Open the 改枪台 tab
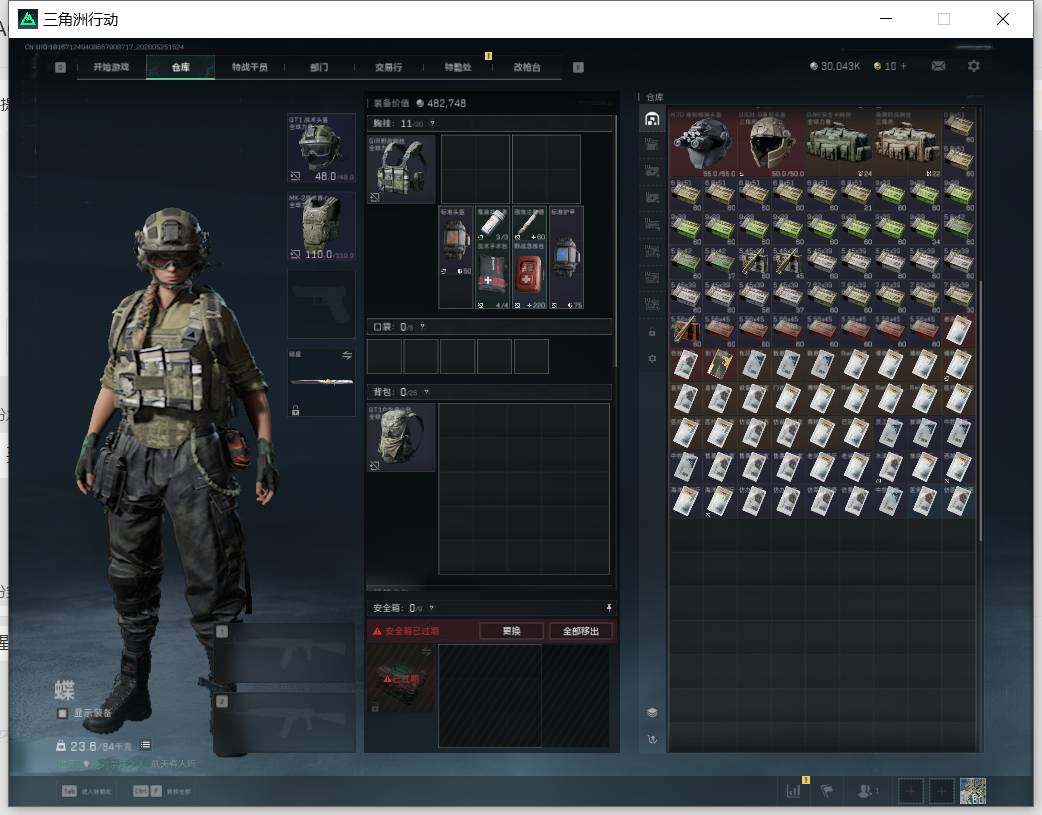 tap(526, 67)
